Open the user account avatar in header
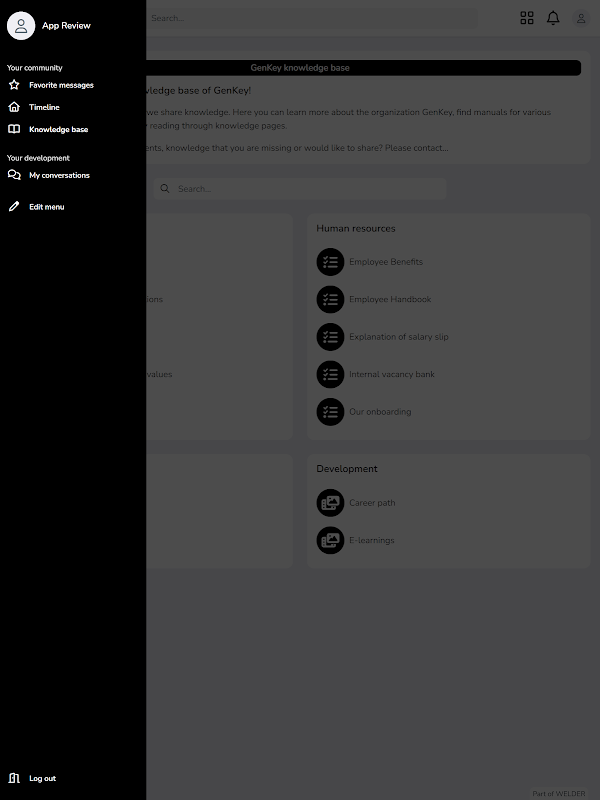Viewport: 600px width, 800px height. tap(581, 18)
